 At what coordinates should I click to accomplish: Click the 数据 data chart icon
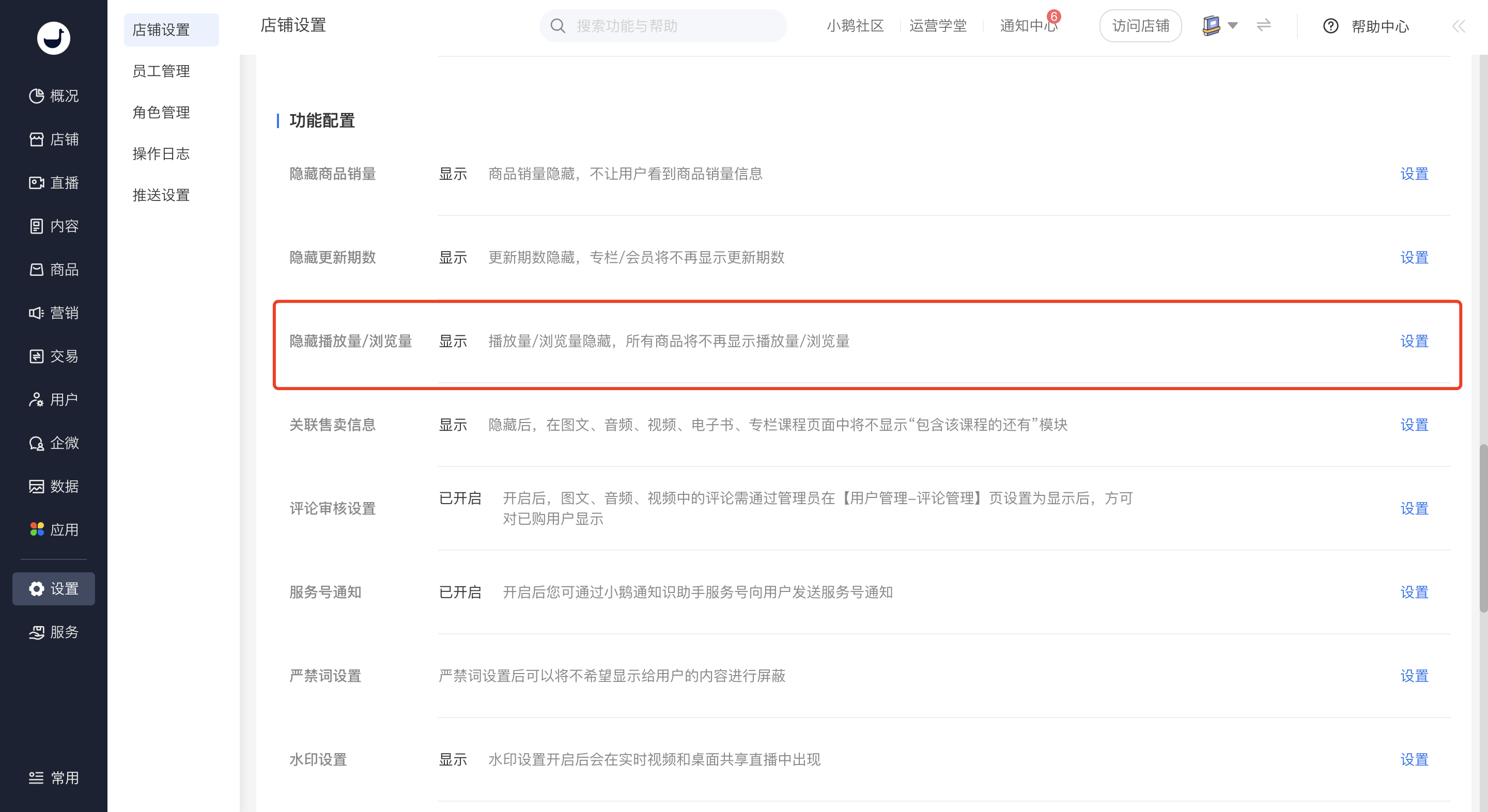(36, 486)
